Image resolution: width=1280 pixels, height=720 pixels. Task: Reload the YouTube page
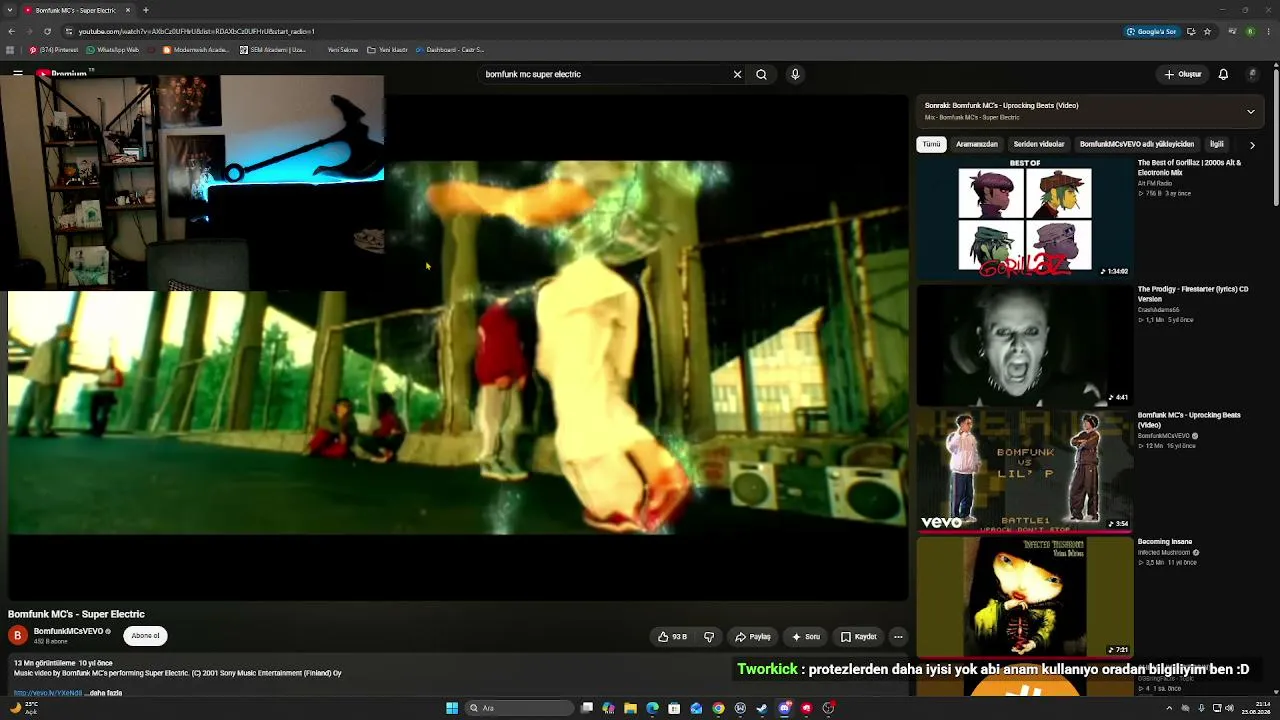pos(49,31)
